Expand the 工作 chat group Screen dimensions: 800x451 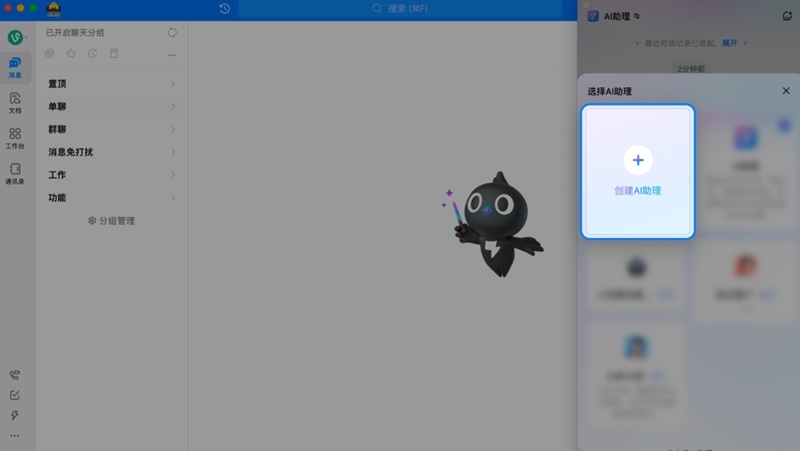click(111, 175)
